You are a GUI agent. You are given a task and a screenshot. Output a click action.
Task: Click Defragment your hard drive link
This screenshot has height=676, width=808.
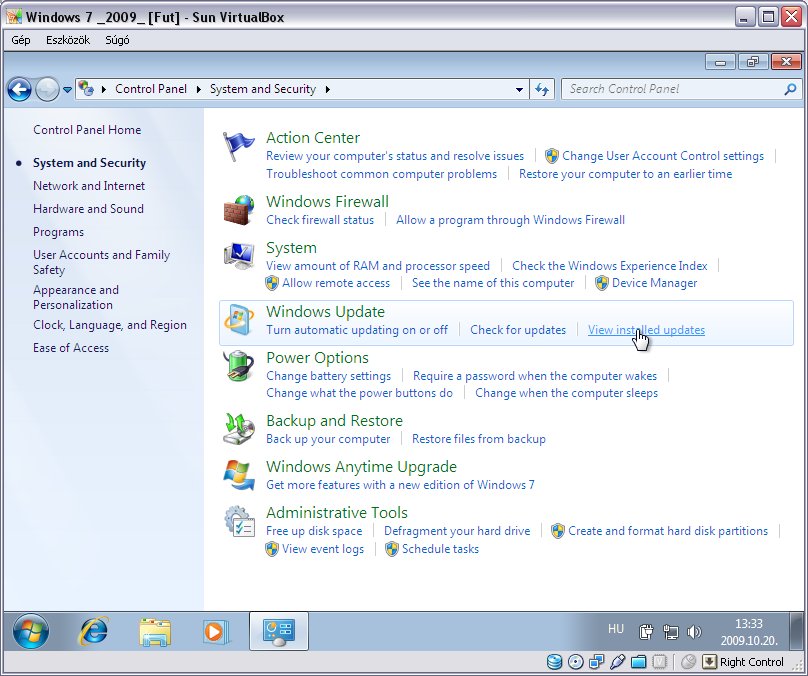pos(457,531)
